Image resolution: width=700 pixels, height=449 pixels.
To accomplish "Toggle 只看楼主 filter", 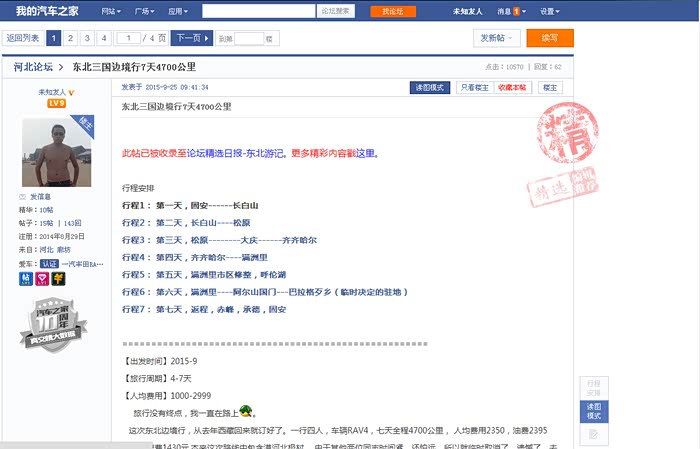I will pyautogui.click(x=474, y=87).
